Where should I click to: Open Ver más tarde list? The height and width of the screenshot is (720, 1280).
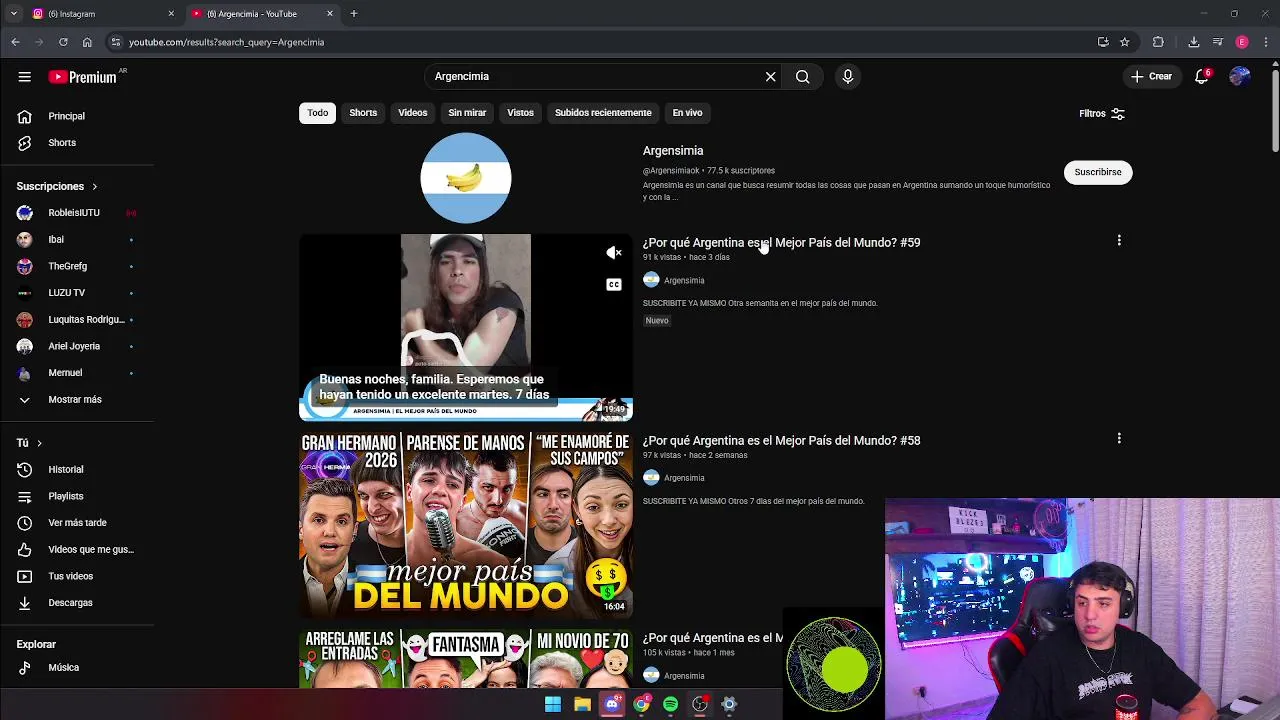[76, 522]
